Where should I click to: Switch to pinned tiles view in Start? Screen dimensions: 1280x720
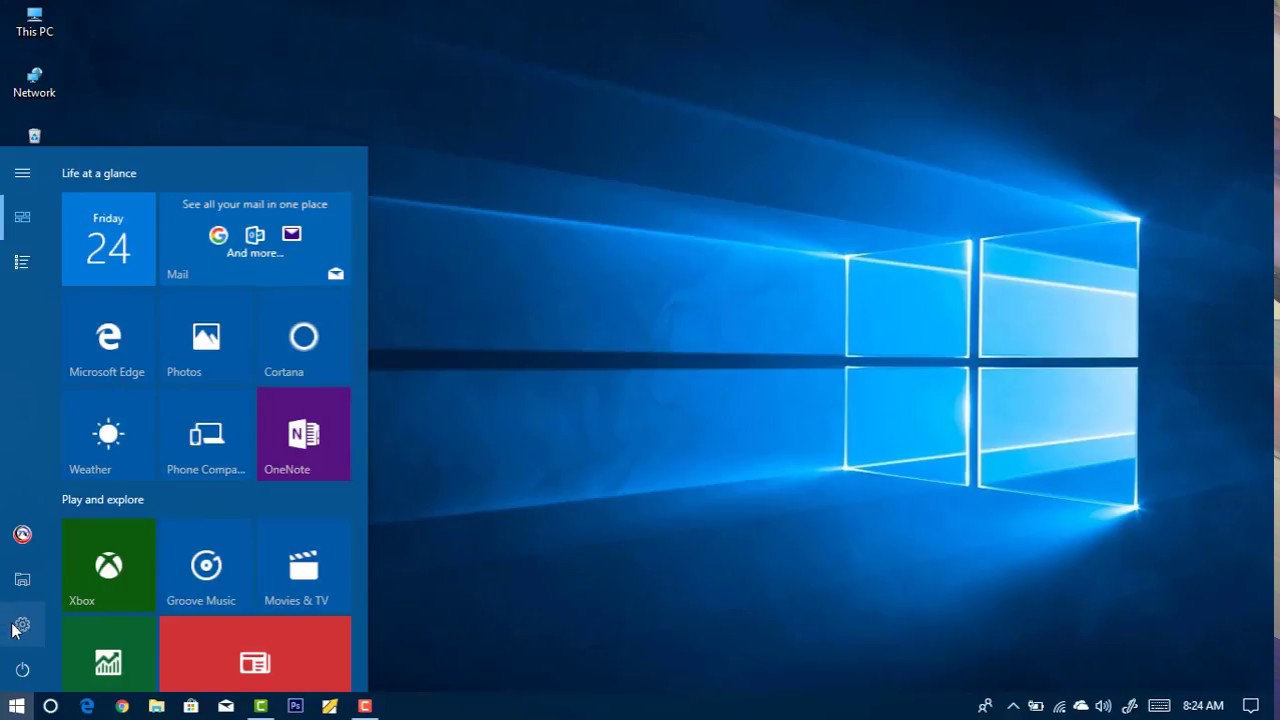pyautogui.click(x=22, y=217)
